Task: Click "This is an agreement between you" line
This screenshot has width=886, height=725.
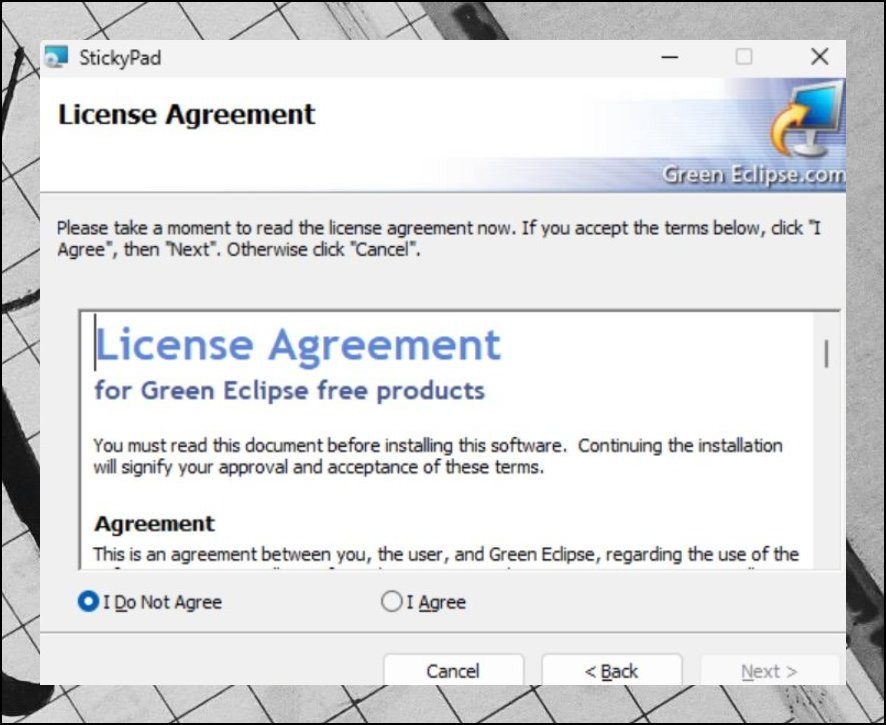Action: click(x=446, y=554)
